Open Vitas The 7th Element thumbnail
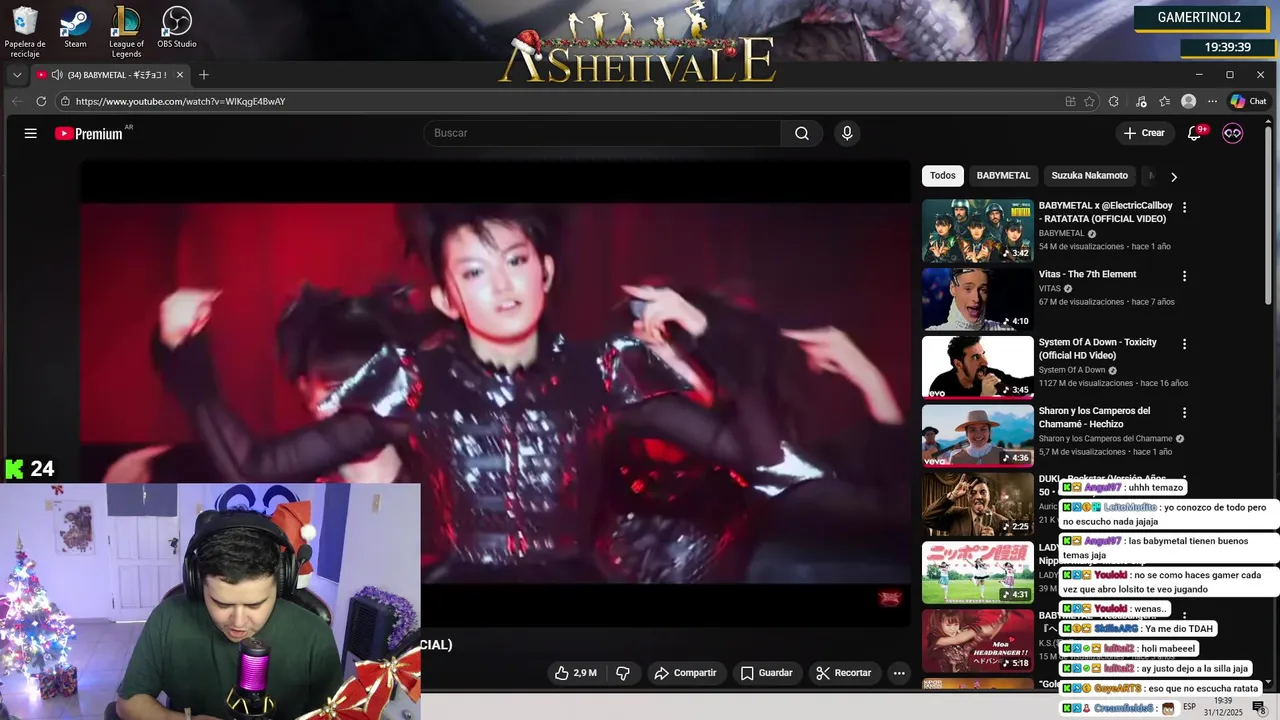The image size is (1280, 720). 977,299
